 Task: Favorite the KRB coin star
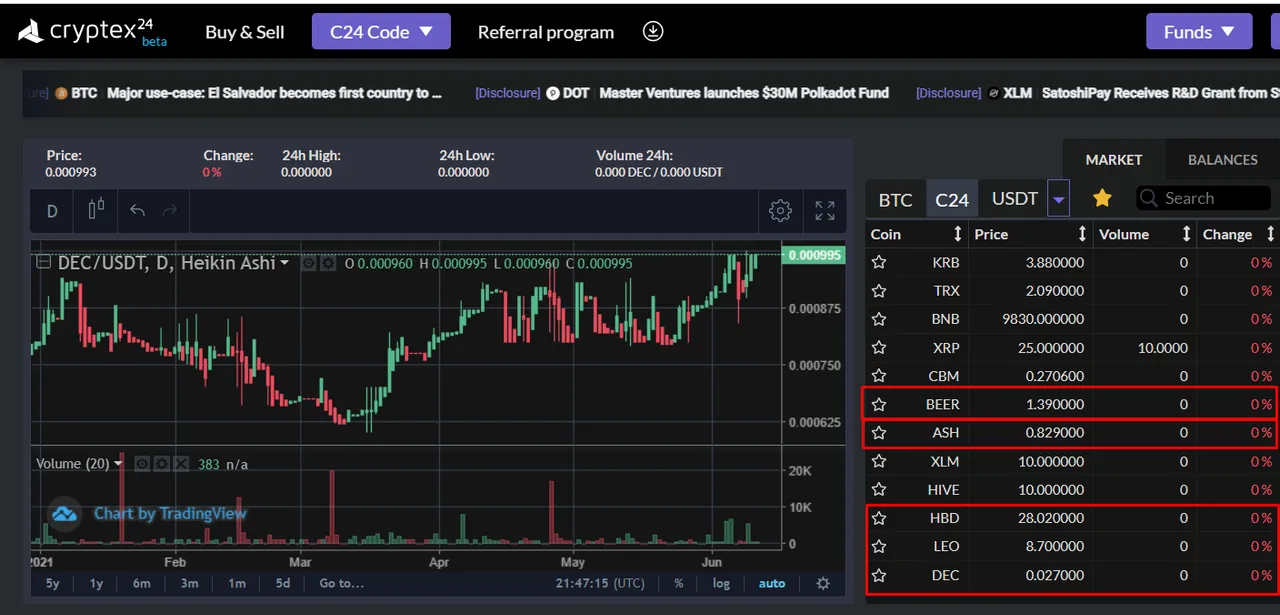coord(879,263)
